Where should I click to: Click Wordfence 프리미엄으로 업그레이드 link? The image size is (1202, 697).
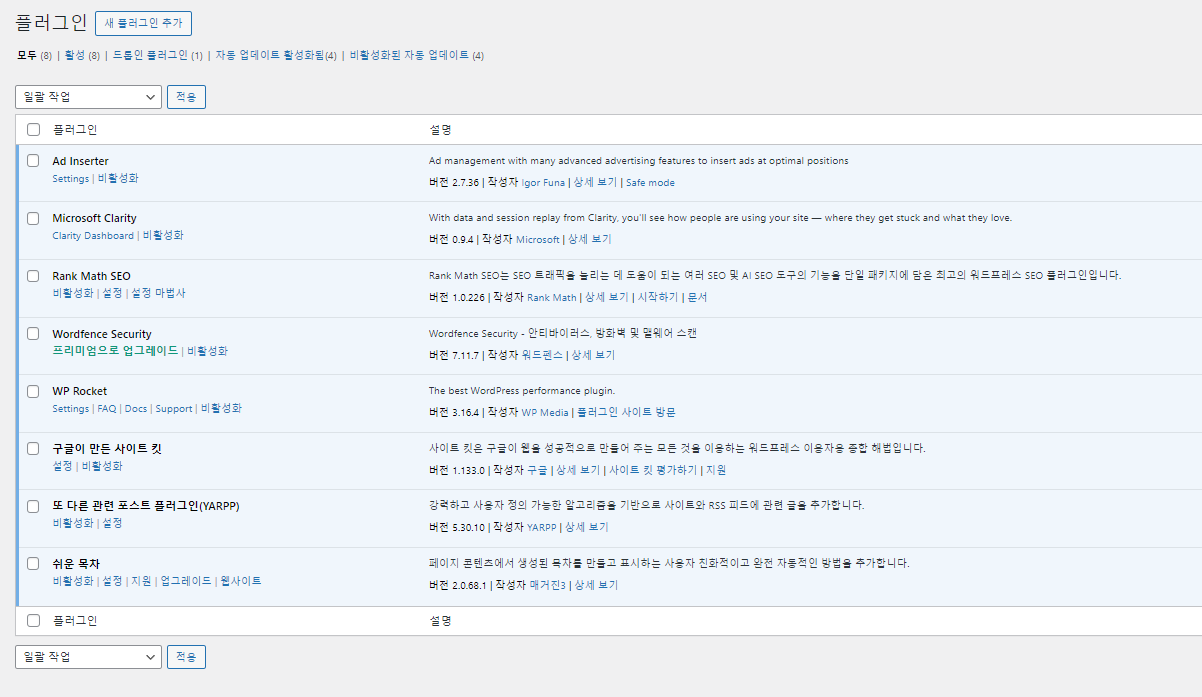tap(115, 351)
